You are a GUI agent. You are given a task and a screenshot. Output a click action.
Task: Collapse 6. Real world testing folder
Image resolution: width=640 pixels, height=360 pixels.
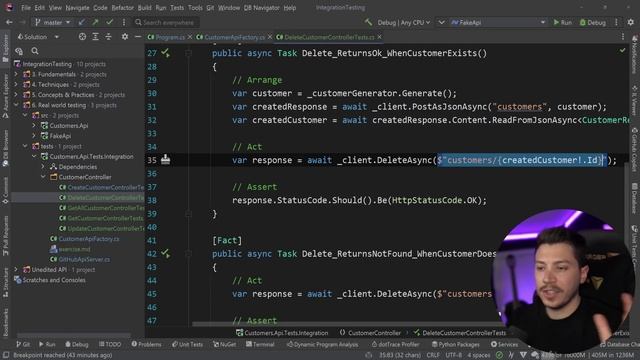16,105
